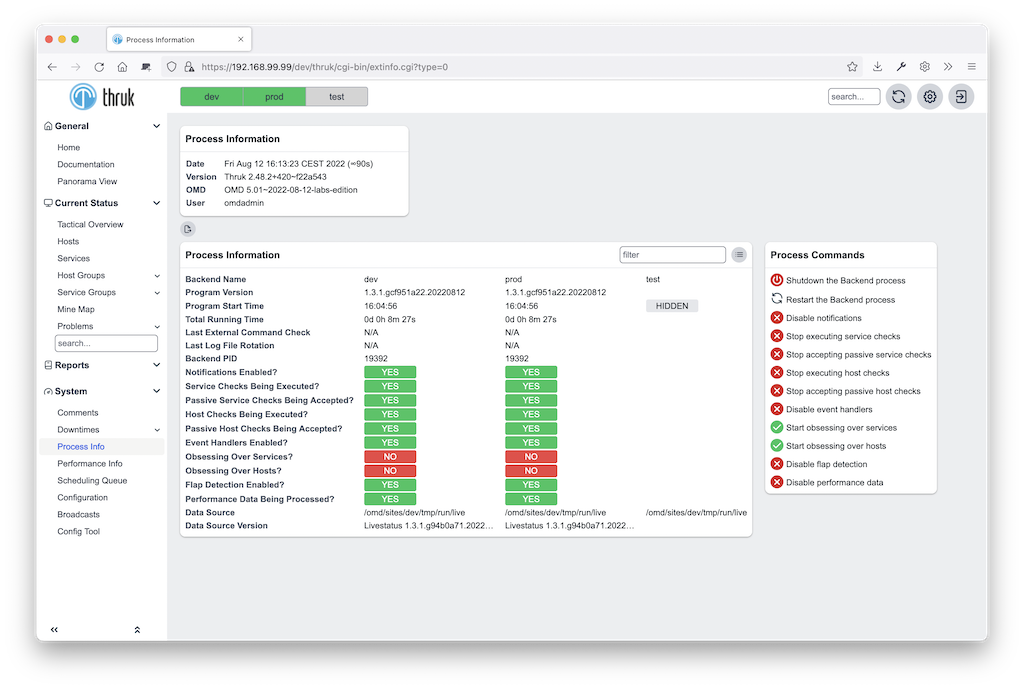Image resolution: width=1024 pixels, height=689 pixels.
Task: Open Tactical Overview in sidebar
Action: coord(90,225)
